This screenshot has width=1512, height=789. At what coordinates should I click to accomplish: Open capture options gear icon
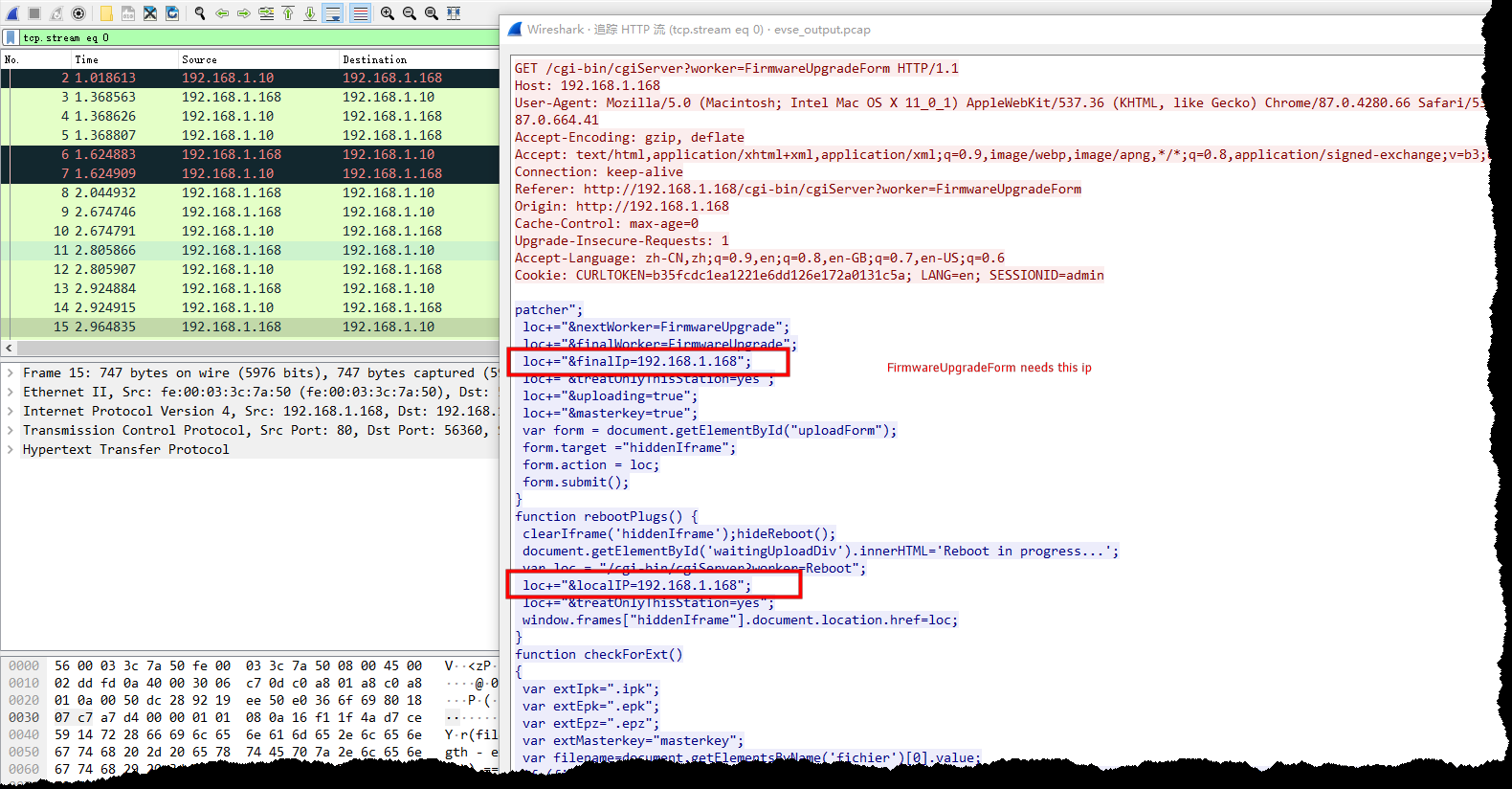(x=78, y=13)
